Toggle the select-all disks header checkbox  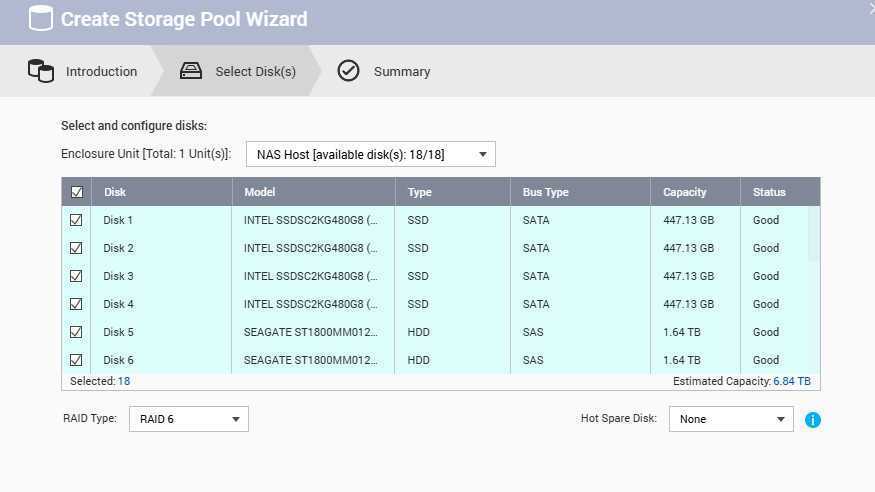pyautogui.click(x=77, y=192)
